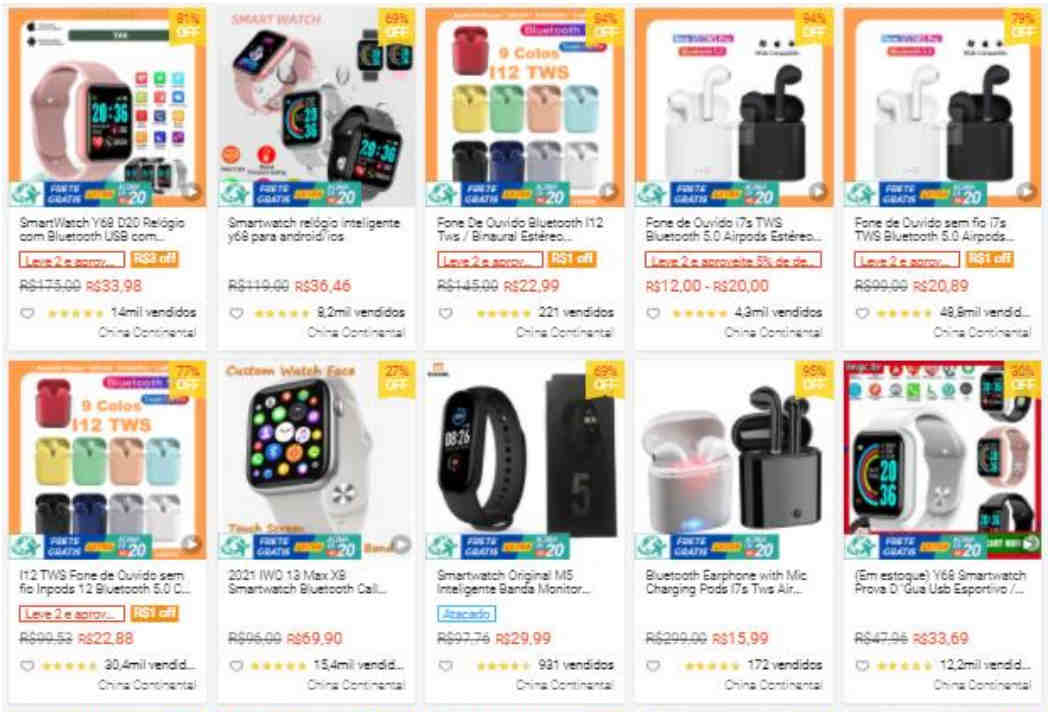
Task: Open black M5 fitness band product image
Action: click(x=525, y=460)
